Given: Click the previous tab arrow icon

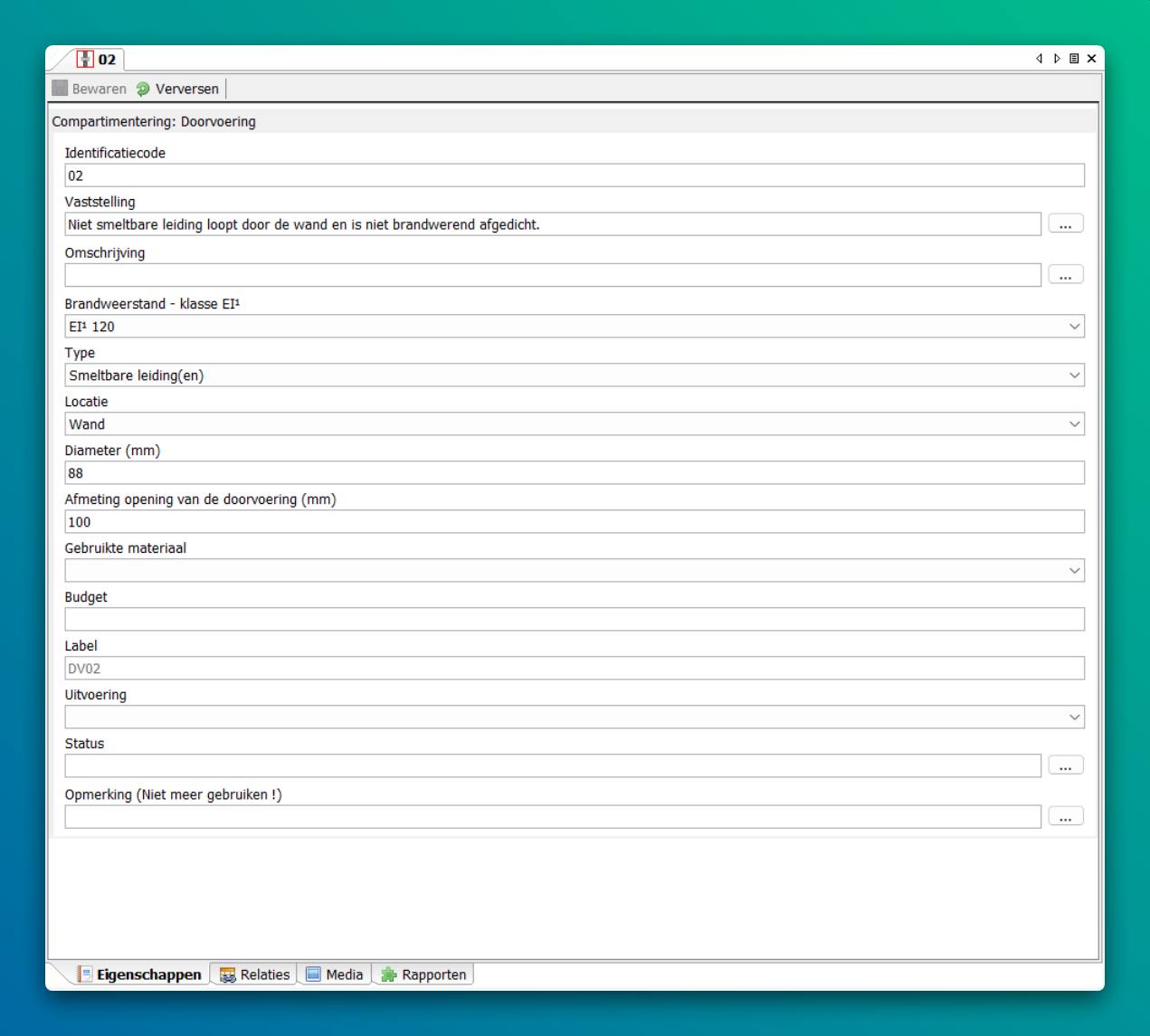Looking at the screenshot, I should point(1039,59).
